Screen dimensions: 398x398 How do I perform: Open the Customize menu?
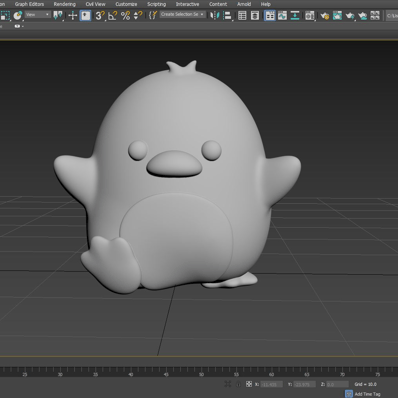coord(126,4)
